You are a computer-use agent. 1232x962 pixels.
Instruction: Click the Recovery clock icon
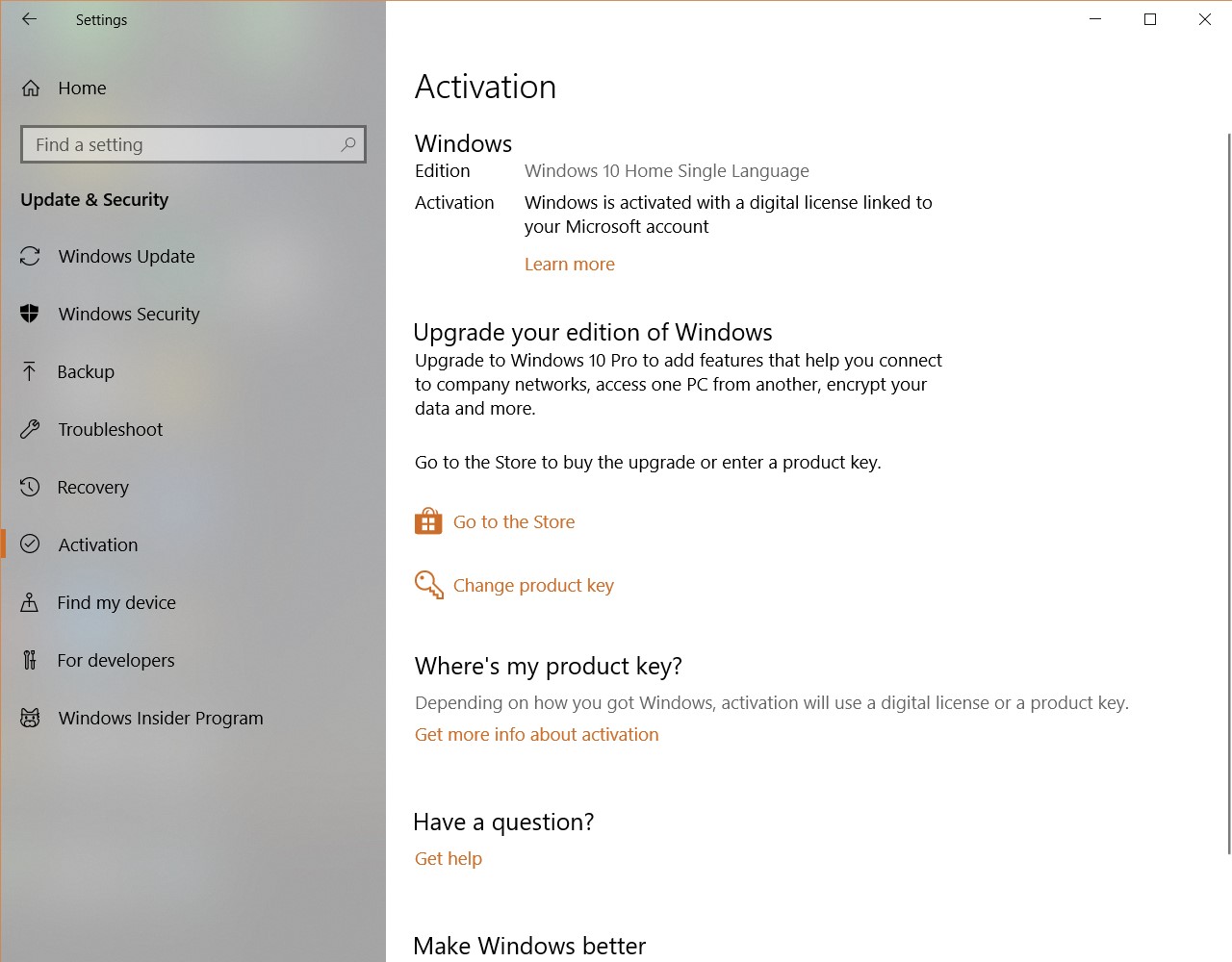pyautogui.click(x=30, y=487)
